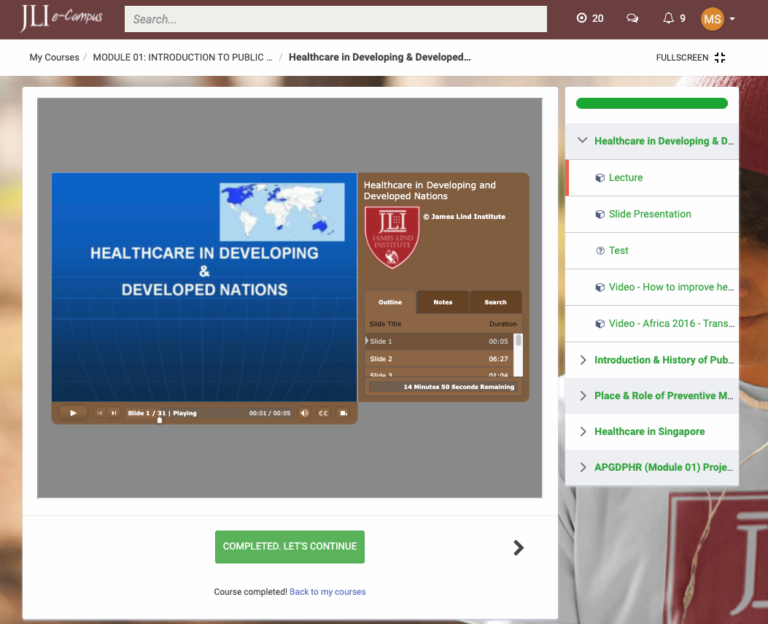This screenshot has height=624, width=768.
Task: Play the slide presentation
Action: (73, 413)
